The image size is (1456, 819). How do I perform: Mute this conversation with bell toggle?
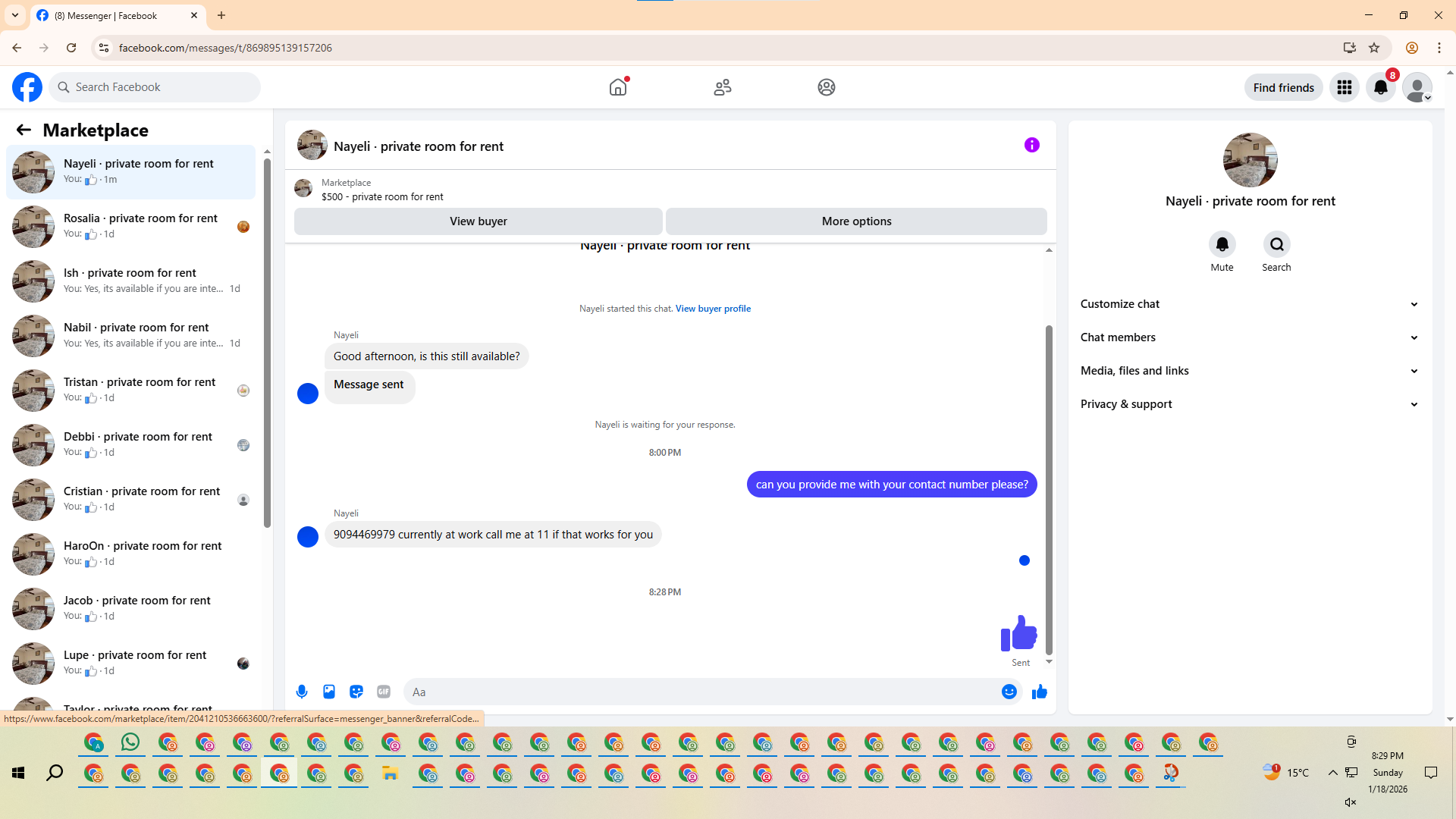click(x=1222, y=244)
